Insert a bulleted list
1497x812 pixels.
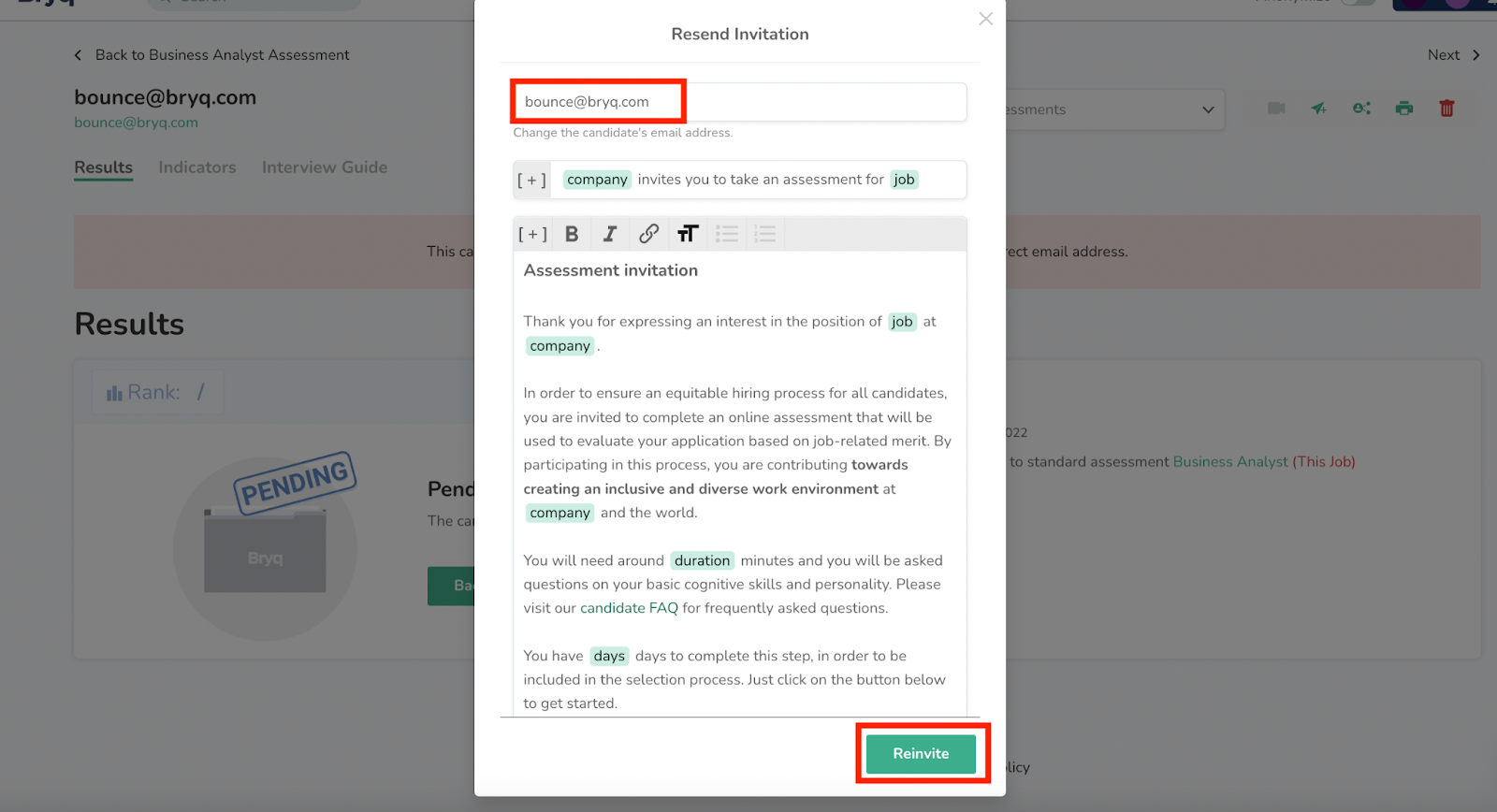[727, 234]
